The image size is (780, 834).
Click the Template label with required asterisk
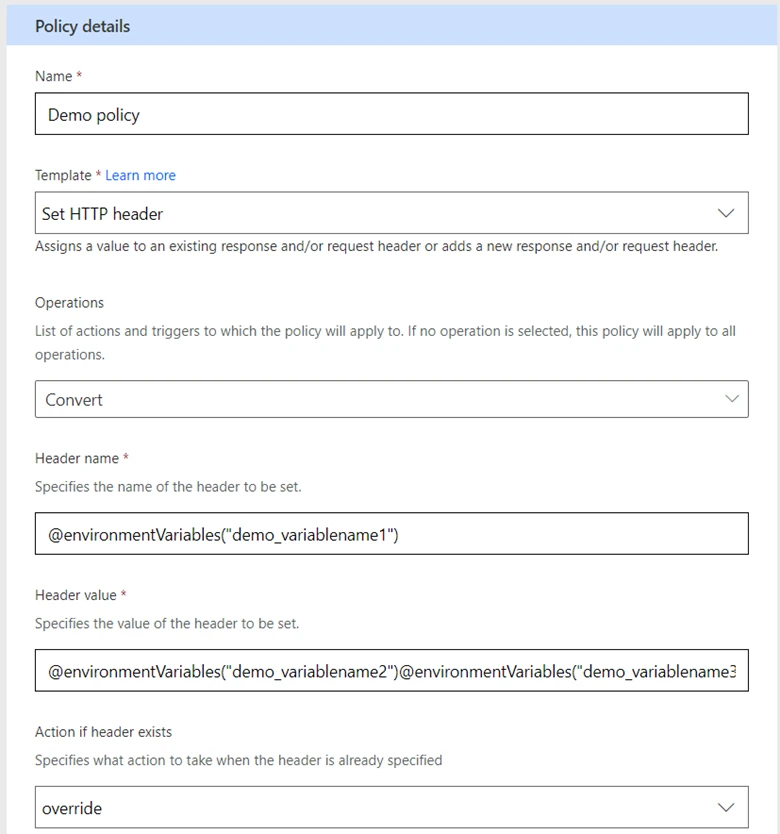[66, 175]
